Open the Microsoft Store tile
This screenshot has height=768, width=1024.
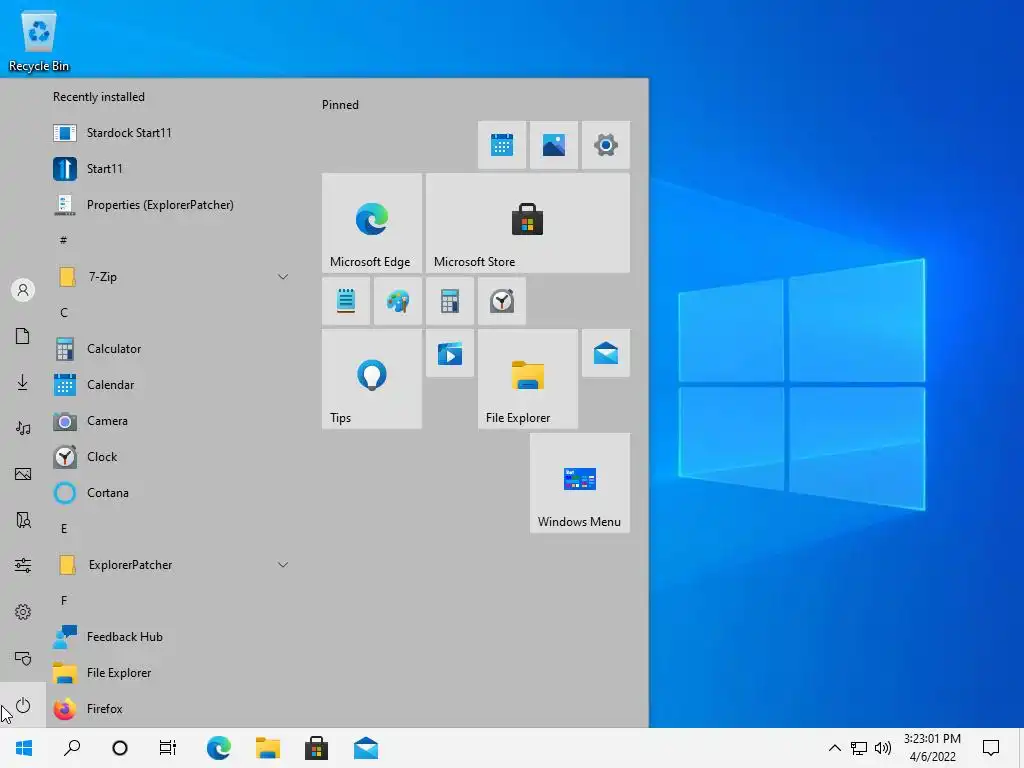(528, 223)
